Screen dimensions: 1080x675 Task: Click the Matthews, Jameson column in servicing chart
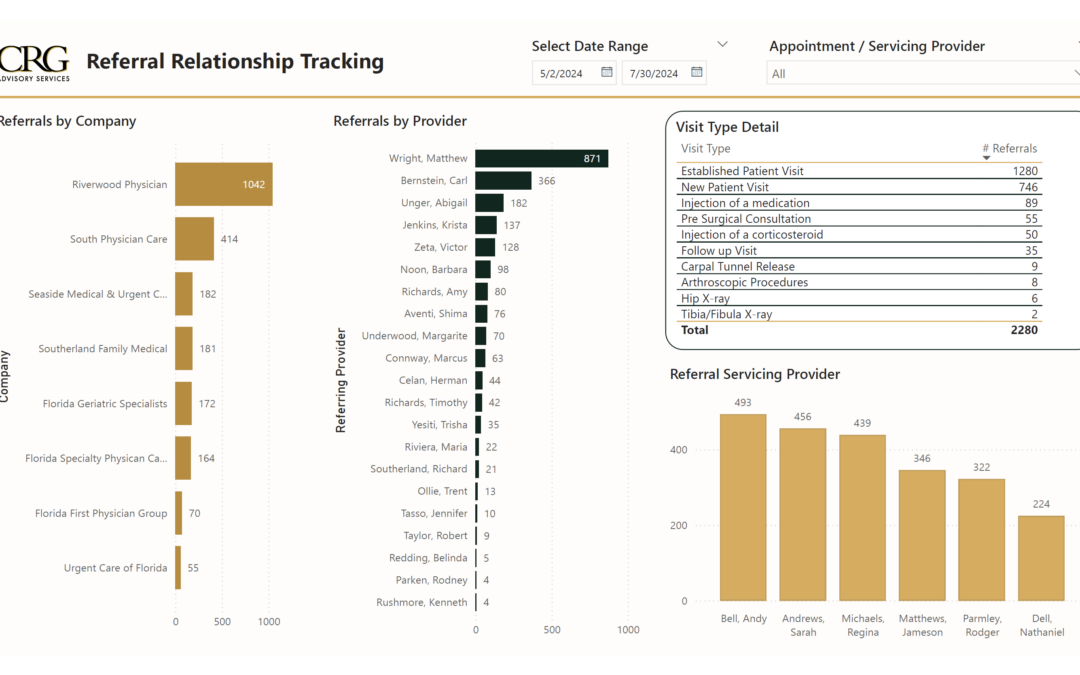(x=922, y=535)
